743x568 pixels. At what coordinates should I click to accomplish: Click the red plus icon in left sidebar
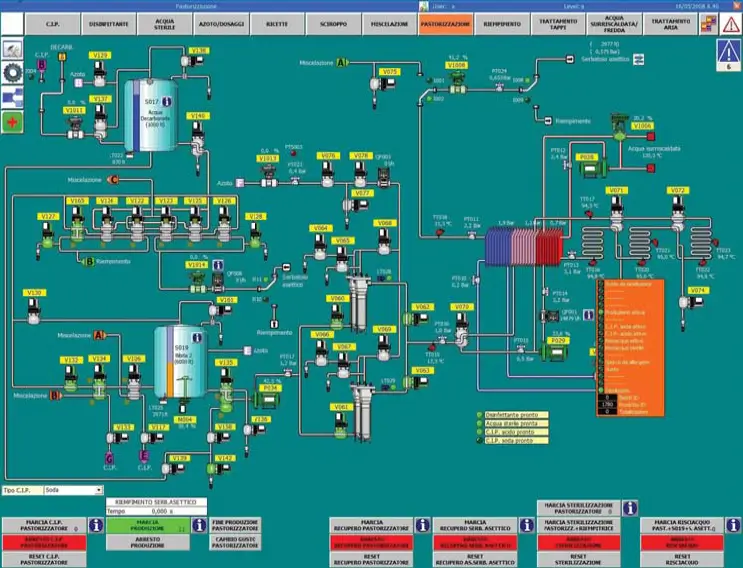(x=13, y=121)
